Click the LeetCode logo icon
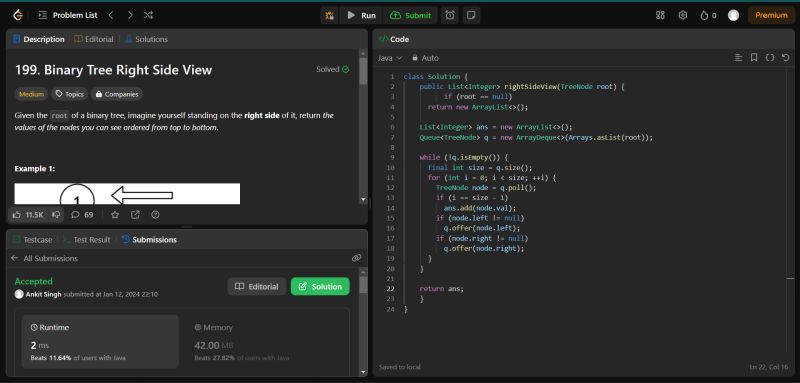 coord(18,15)
